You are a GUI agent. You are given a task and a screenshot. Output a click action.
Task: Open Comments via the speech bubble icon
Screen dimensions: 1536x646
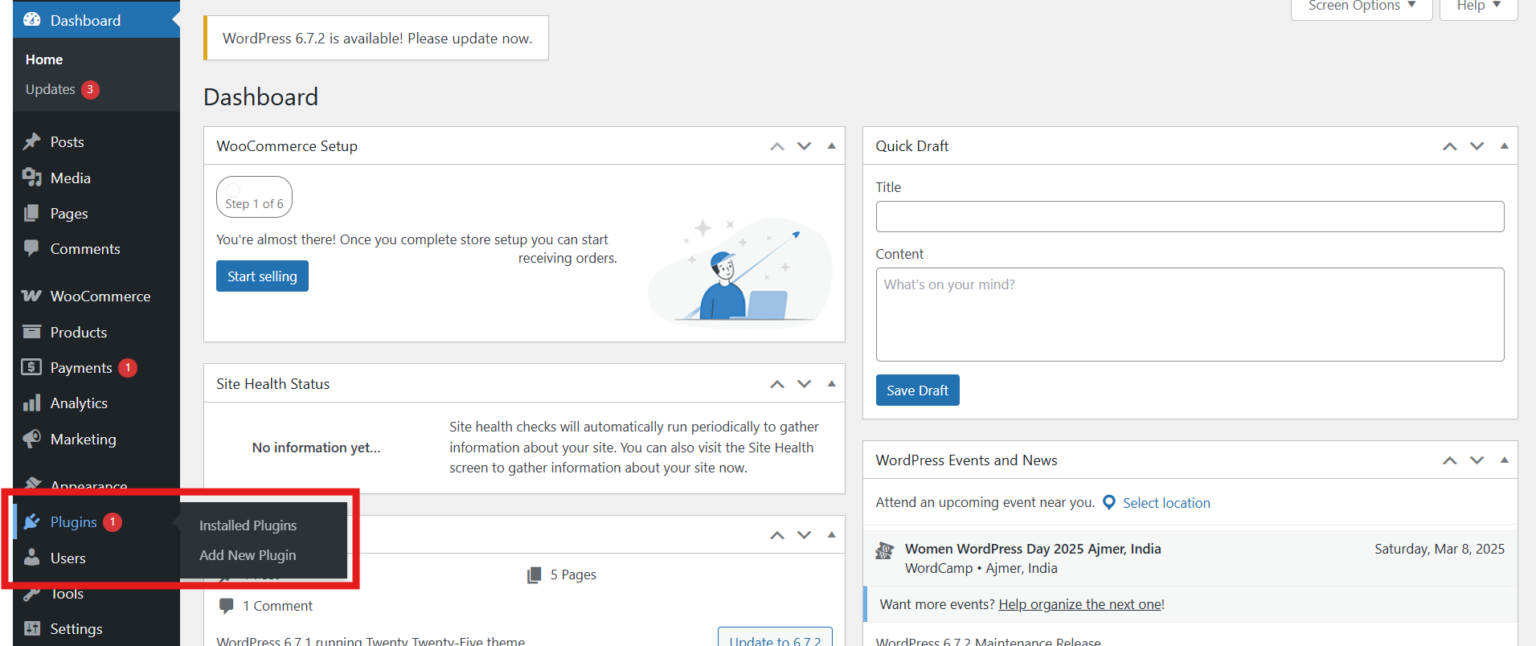pyautogui.click(x=33, y=249)
